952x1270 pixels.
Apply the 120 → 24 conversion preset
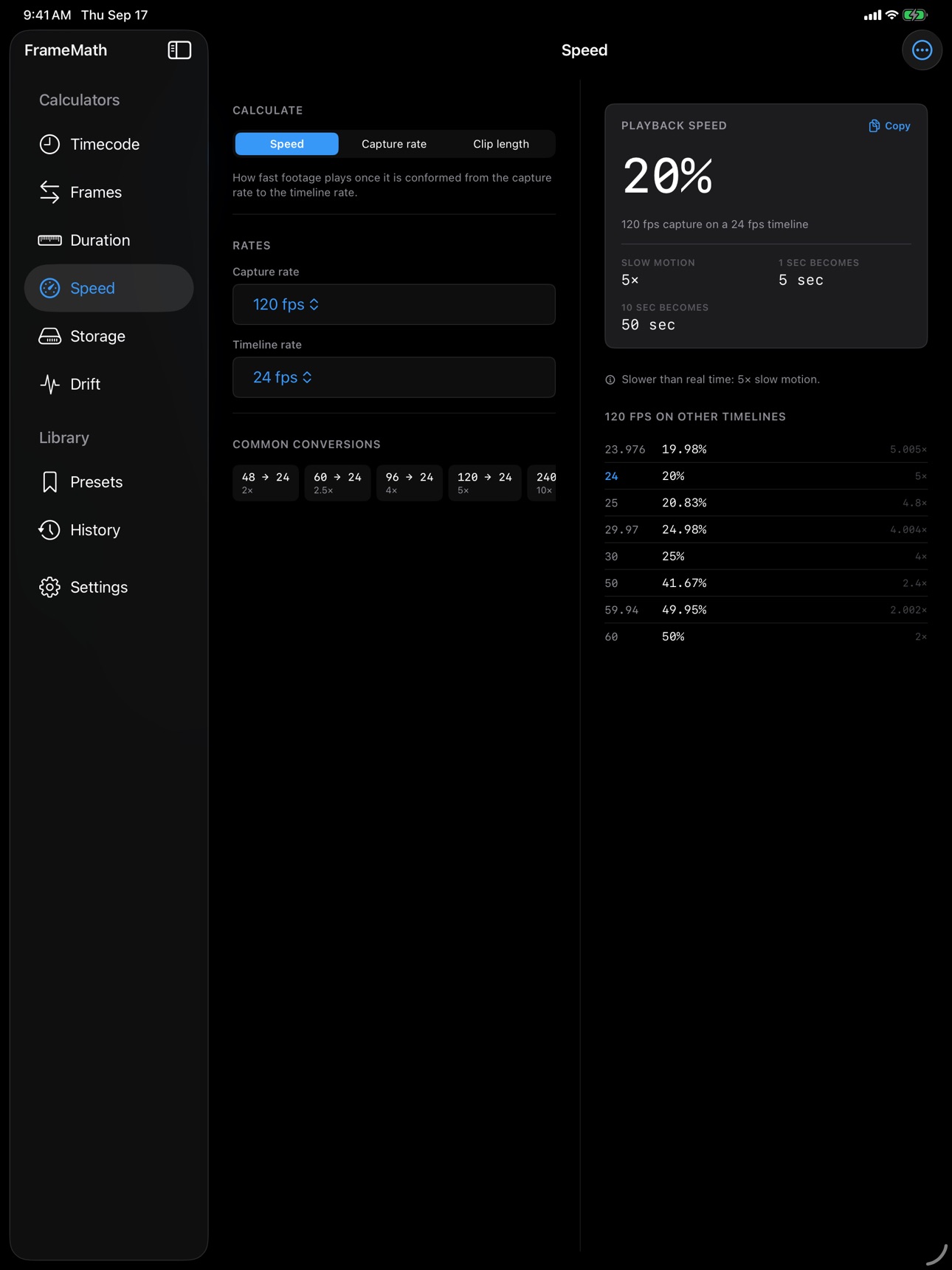[x=485, y=483]
